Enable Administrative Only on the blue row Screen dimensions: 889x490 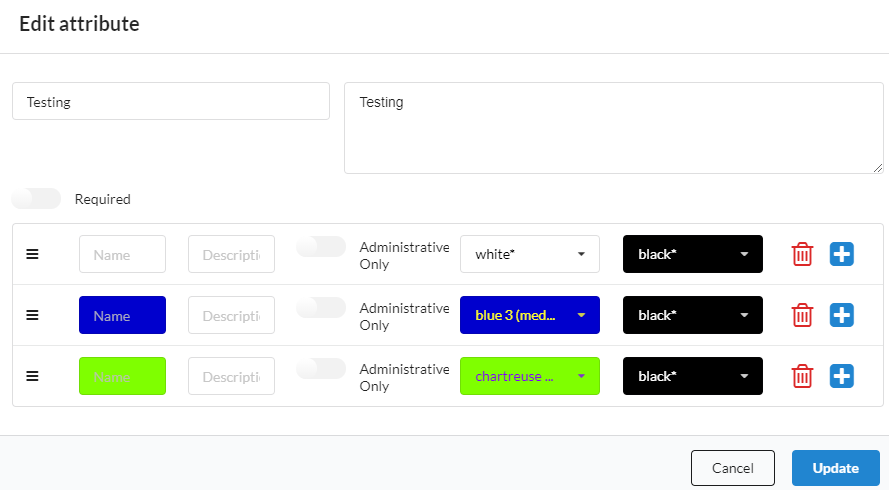(321, 308)
